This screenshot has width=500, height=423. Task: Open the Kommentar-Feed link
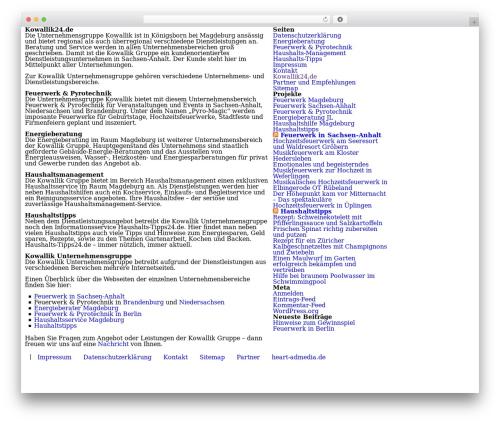coord(299,305)
